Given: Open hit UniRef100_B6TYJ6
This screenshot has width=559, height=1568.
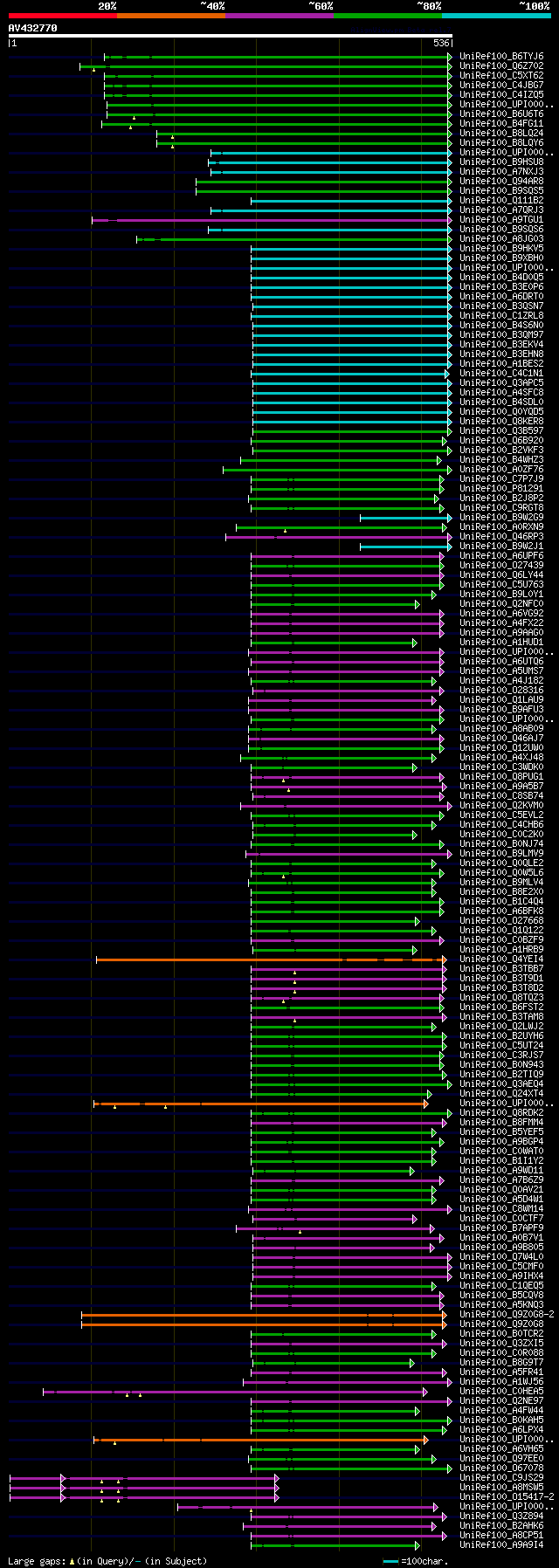Looking at the screenshot, I should pos(501,57).
